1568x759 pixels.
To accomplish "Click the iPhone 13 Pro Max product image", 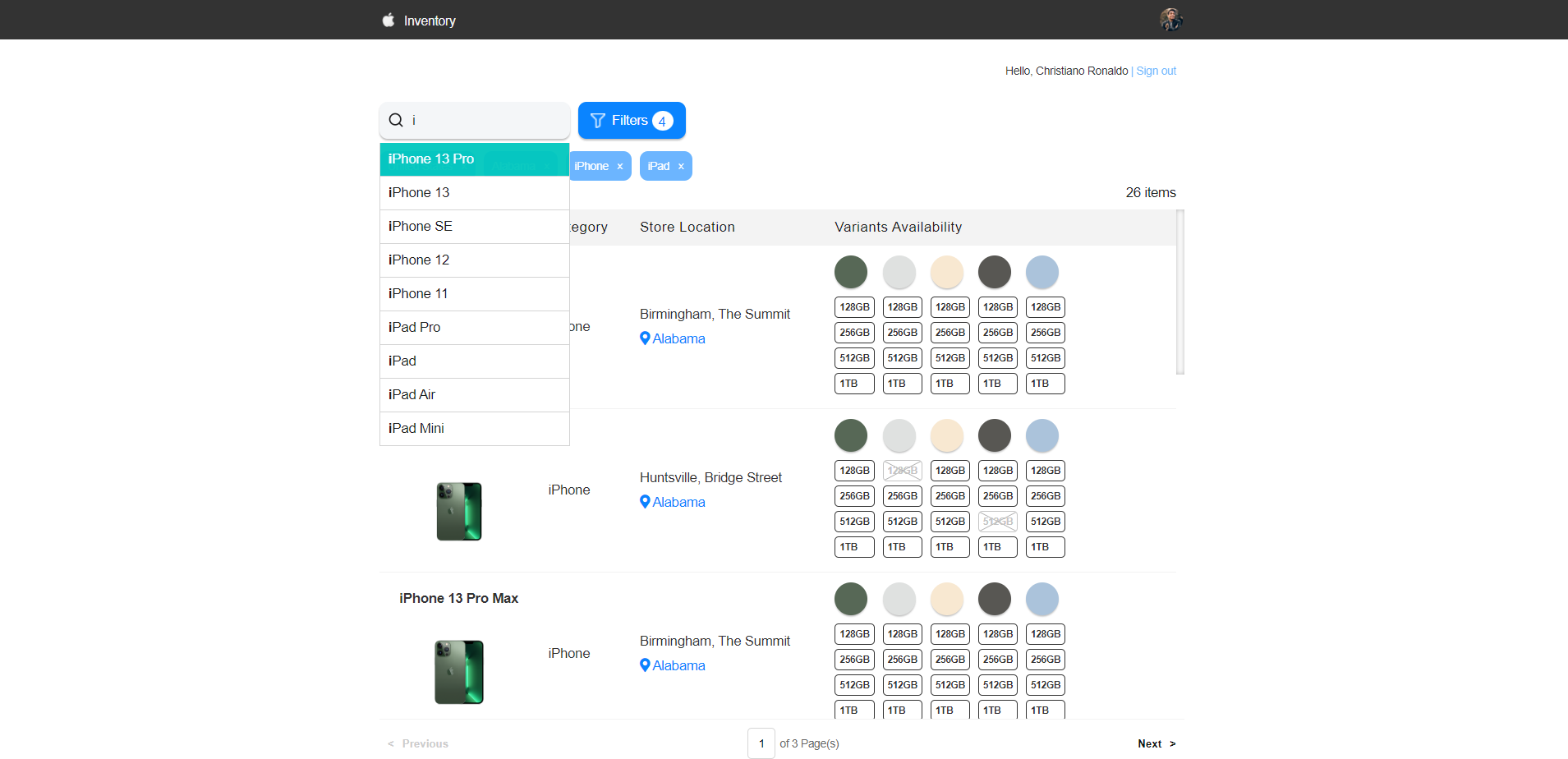I will coord(459,672).
